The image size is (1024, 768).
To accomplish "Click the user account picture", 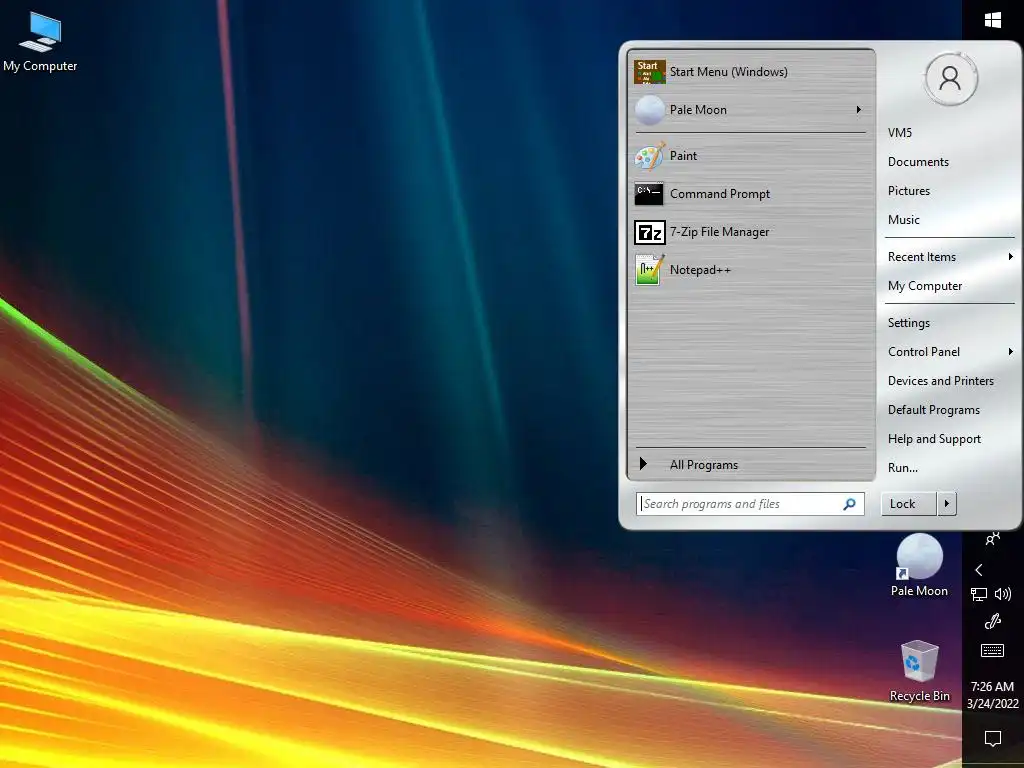I will [950, 78].
